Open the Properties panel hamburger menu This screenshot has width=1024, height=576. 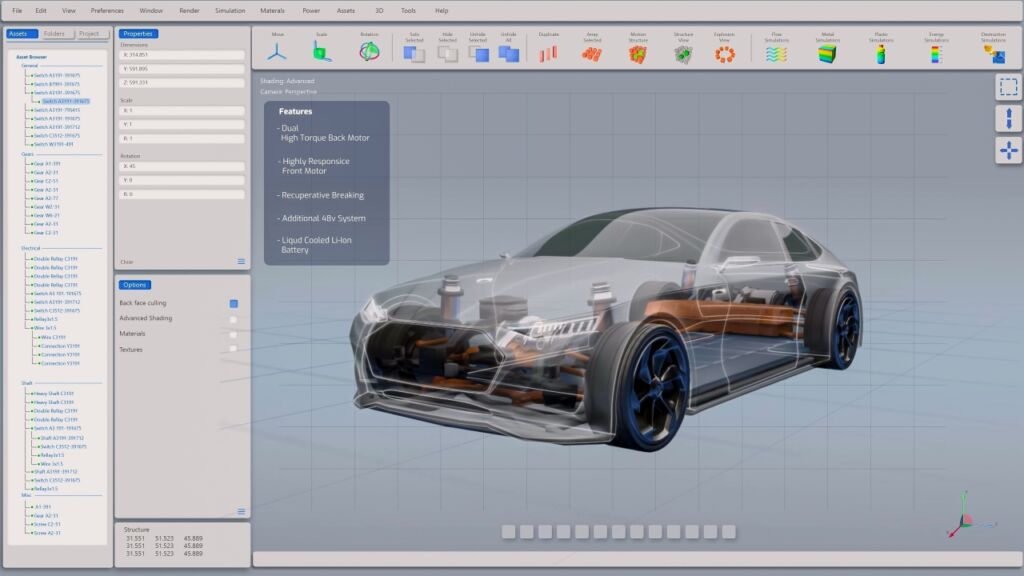click(x=240, y=261)
